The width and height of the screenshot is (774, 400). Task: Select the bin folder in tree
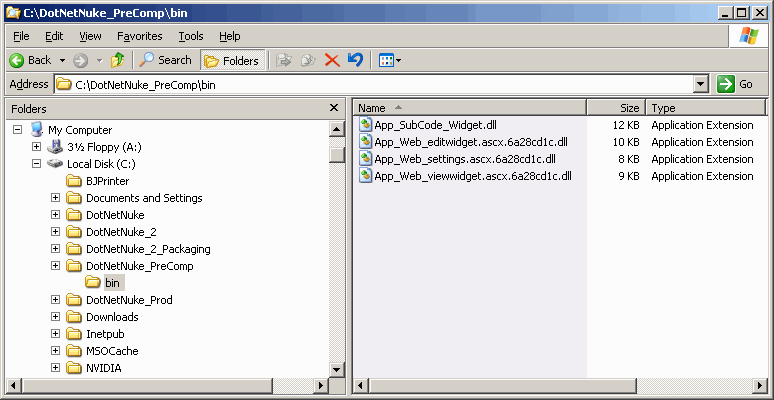click(x=112, y=283)
